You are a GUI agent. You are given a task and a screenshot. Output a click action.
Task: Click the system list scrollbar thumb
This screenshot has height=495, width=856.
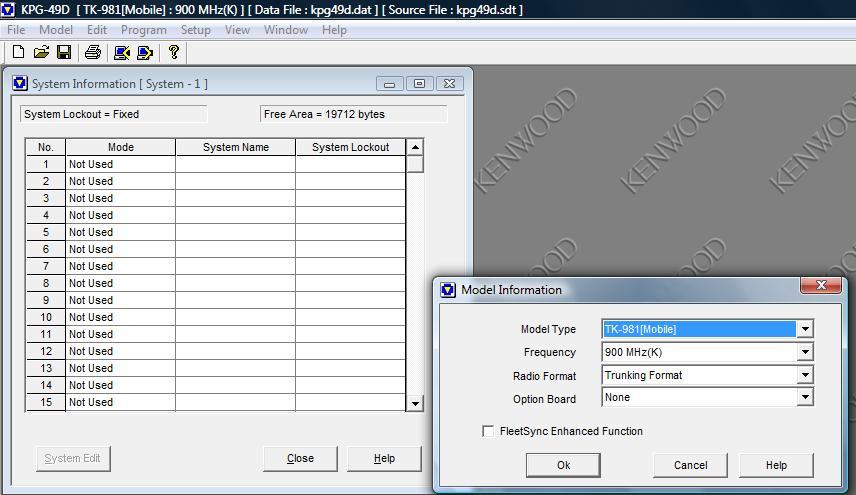click(415, 164)
